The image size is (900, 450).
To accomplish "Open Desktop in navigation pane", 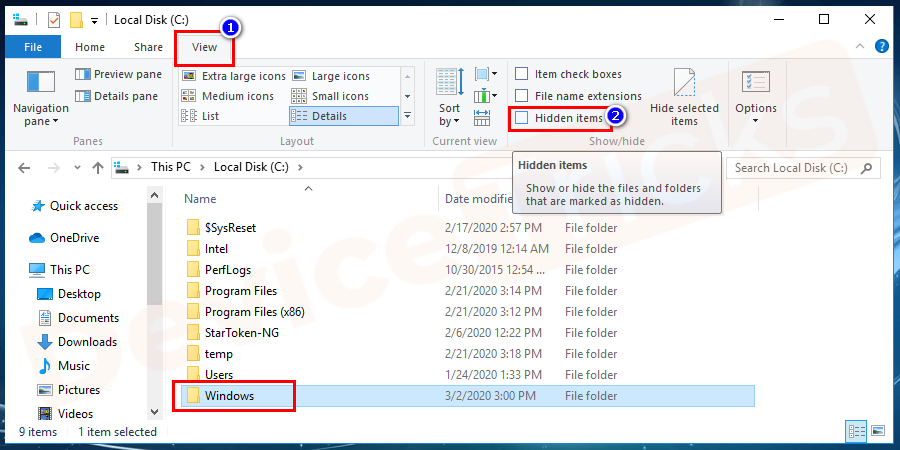I will [69, 294].
